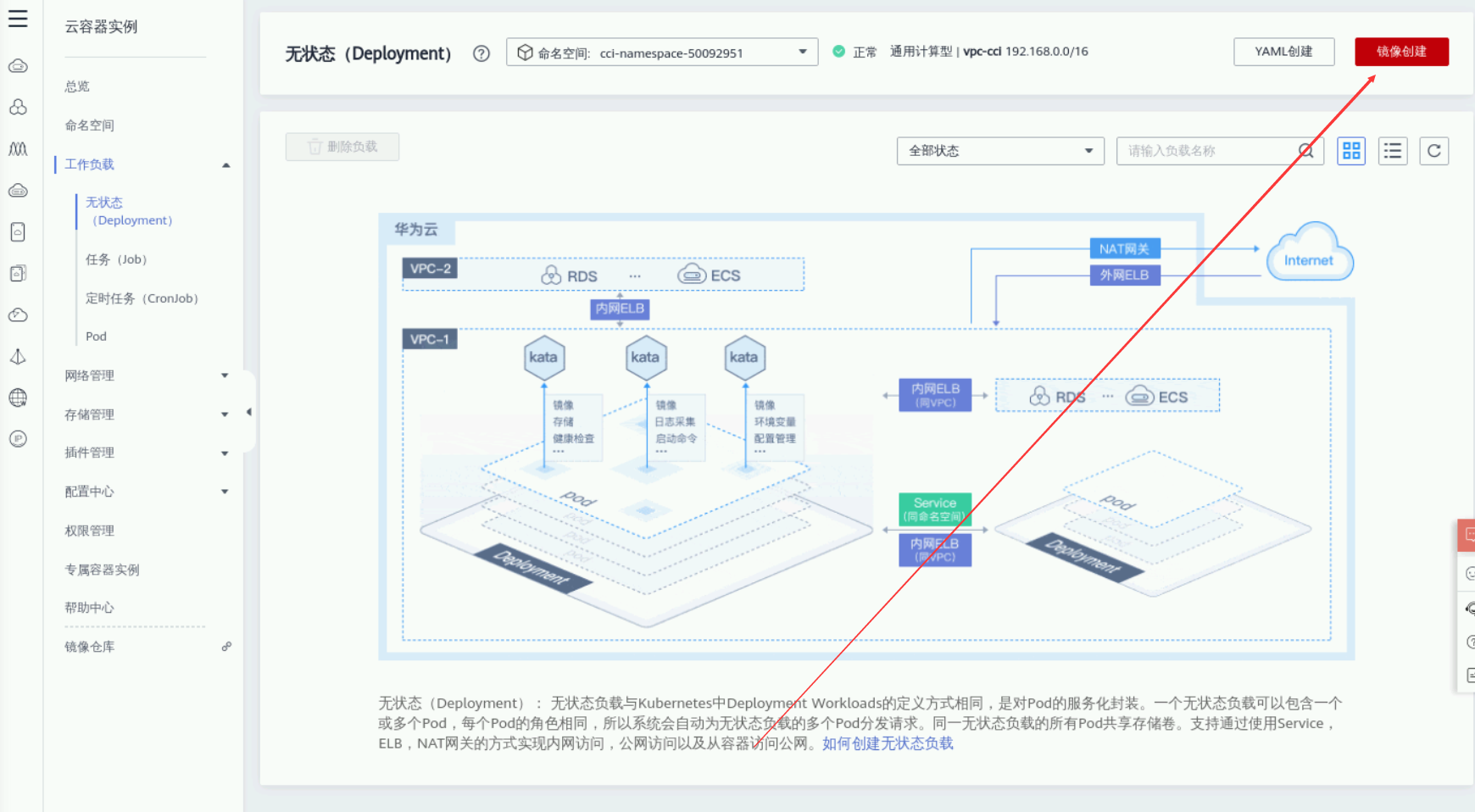The width and height of the screenshot is (1475, 812).
Task: Click the magnifier search icon
Action: point(1306,151)
